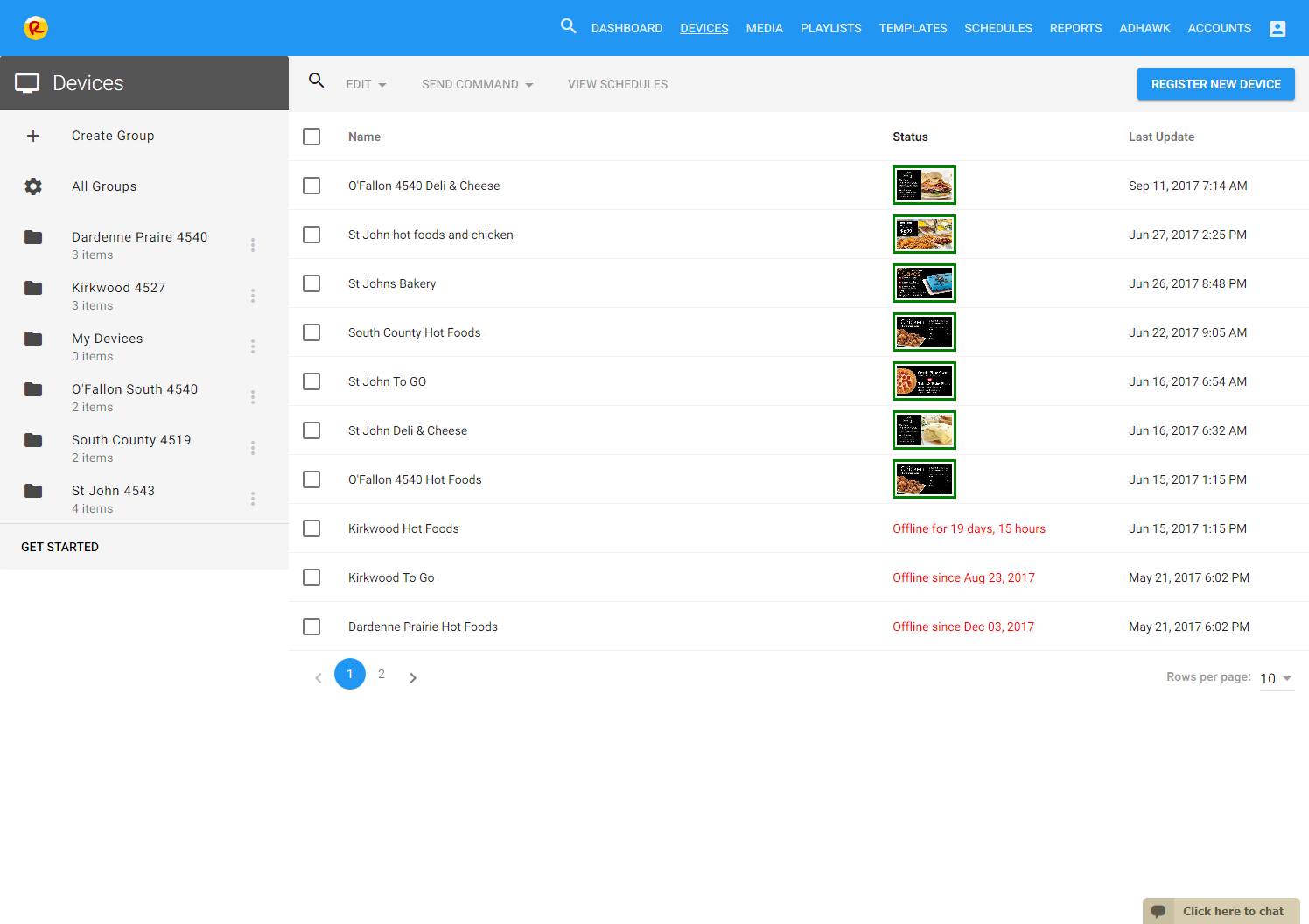The height and width of the screenshot is (924, 1309).
Task: Sort devices by the Name column header
Action: 364,136
